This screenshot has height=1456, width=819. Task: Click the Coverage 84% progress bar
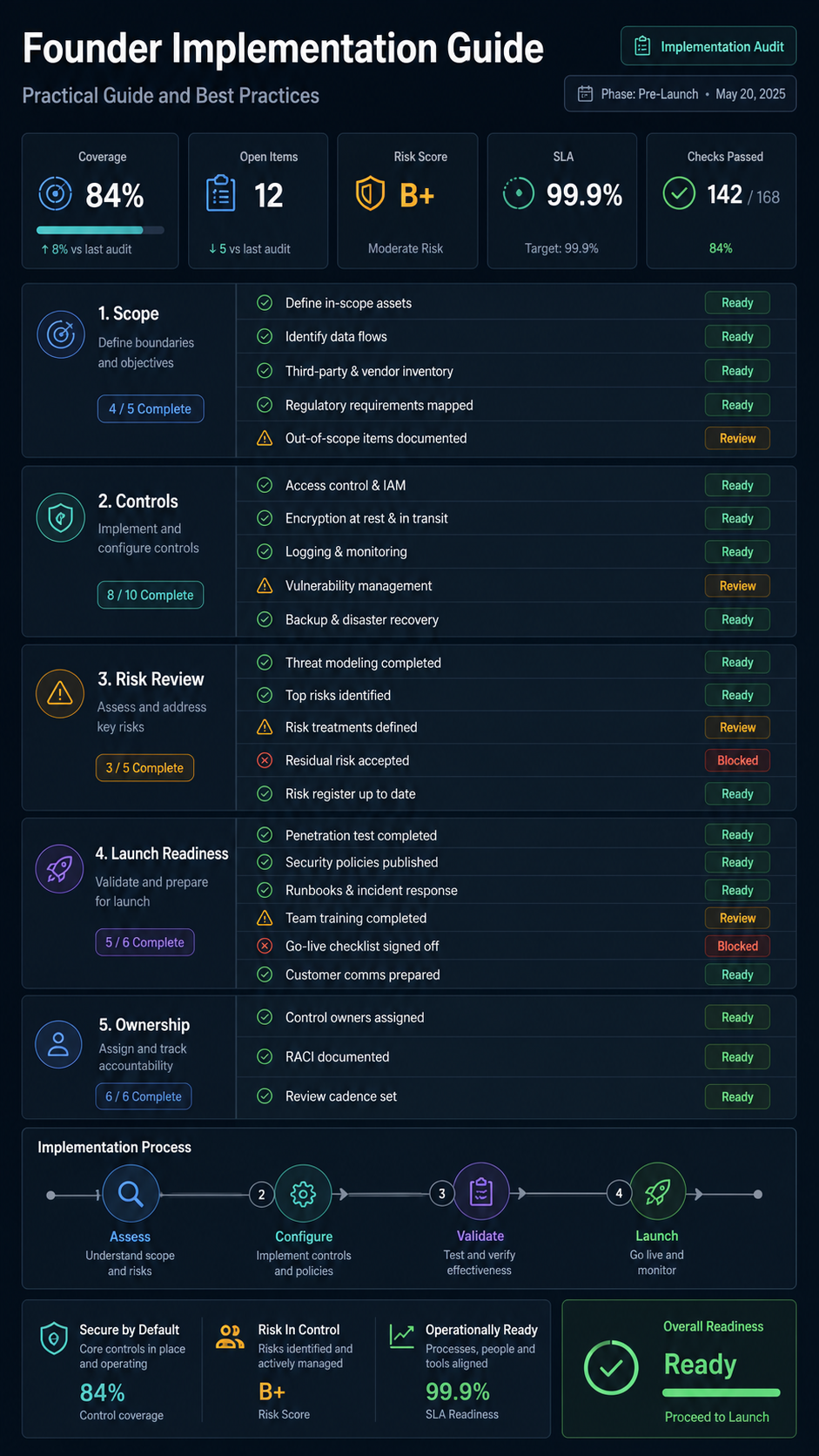(100, 231)
